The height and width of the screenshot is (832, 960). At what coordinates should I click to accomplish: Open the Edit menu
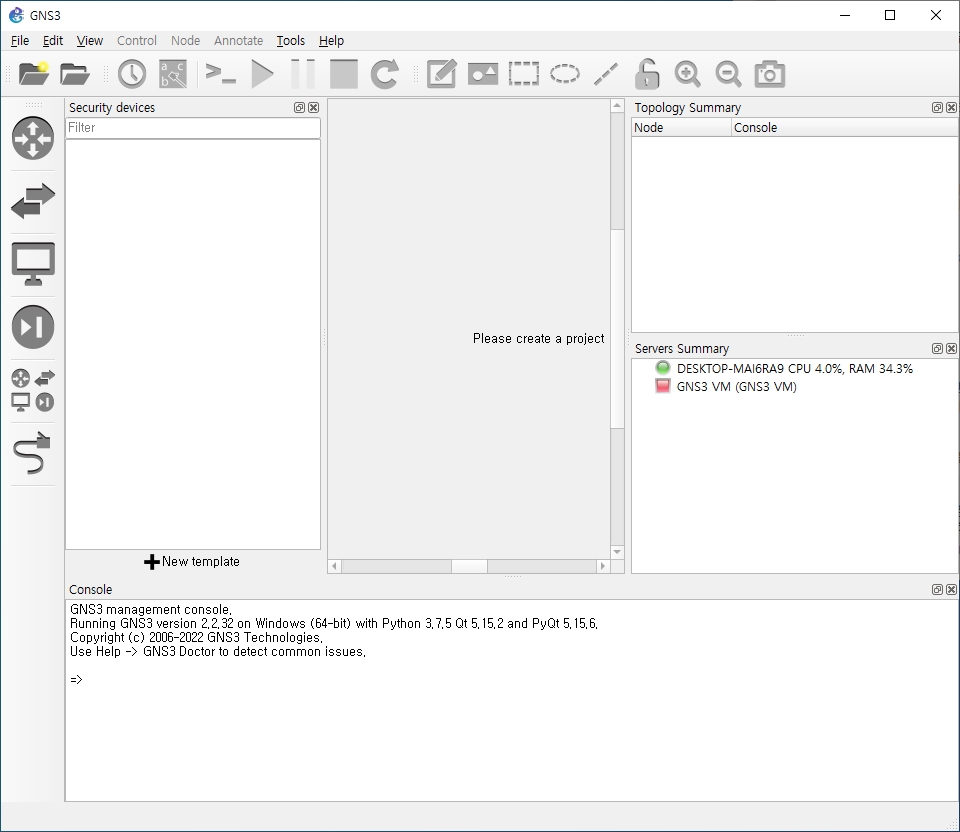tap(53, 40)
